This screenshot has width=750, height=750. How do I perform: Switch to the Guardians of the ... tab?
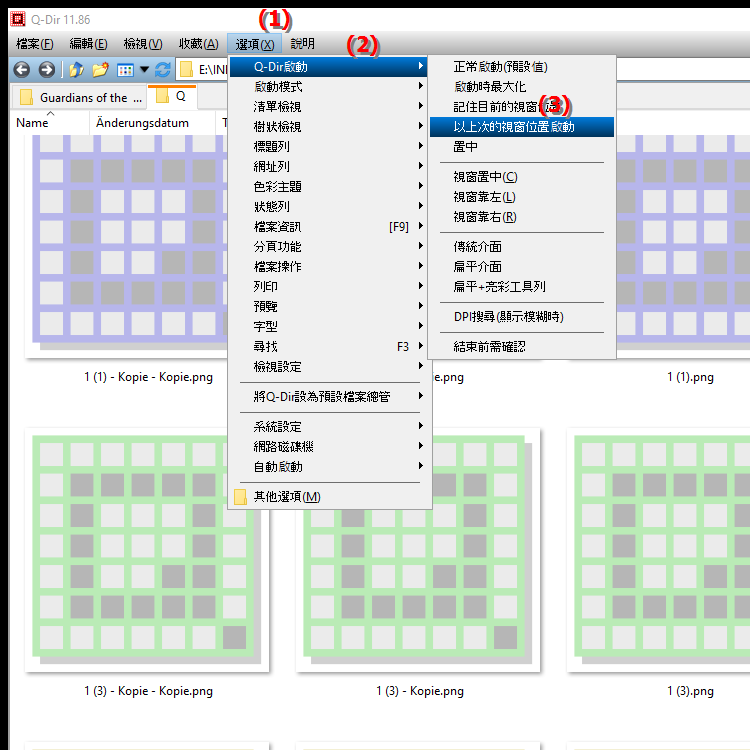click(79, 98)
